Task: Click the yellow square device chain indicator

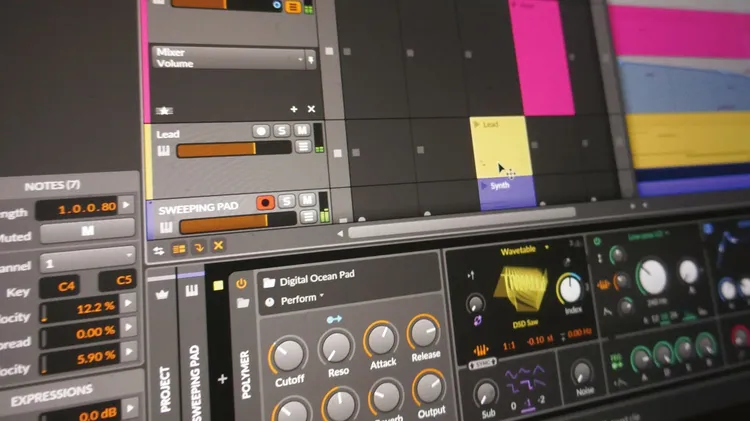Action: (x=218, y=286)
